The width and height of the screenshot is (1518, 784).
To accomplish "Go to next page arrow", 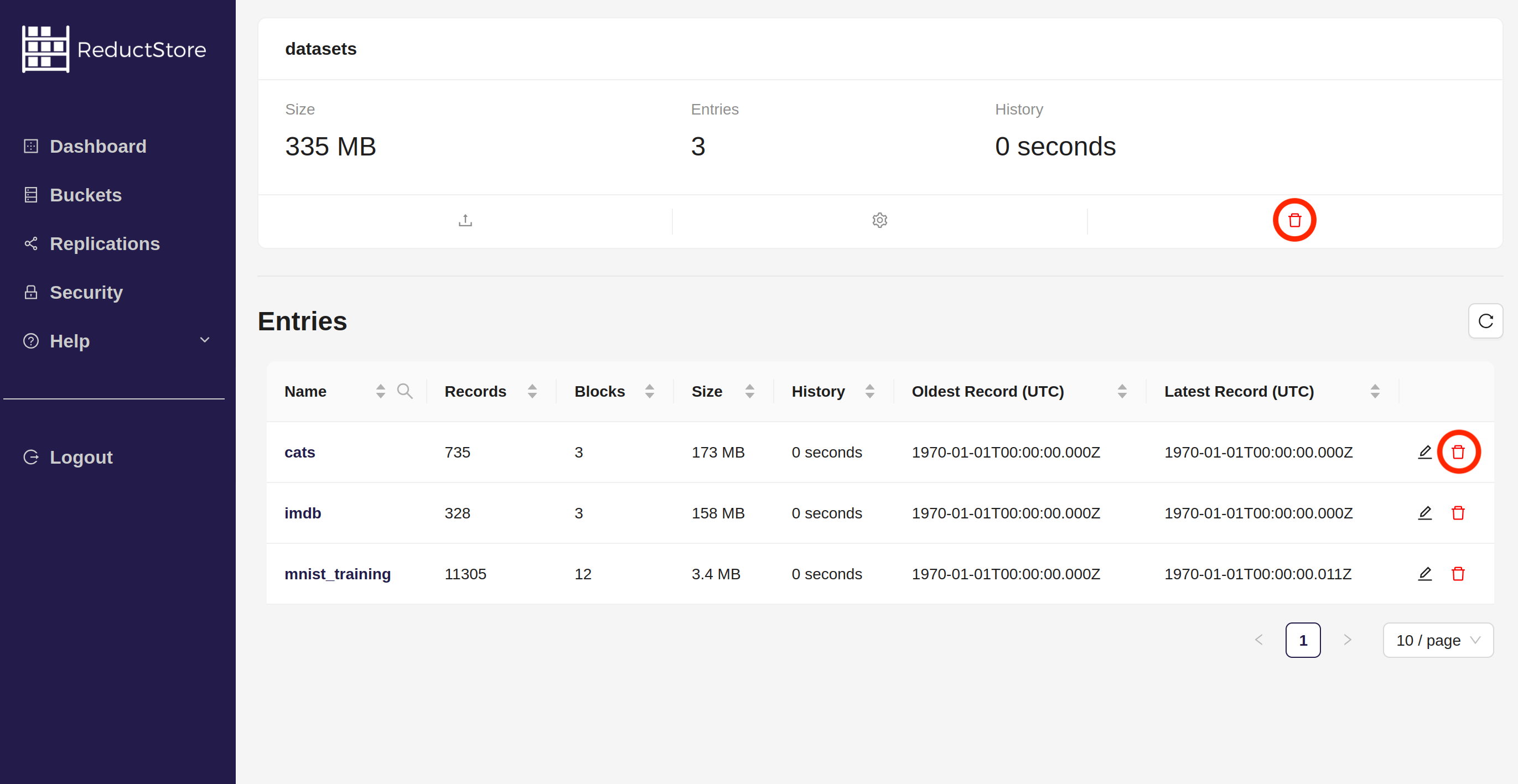I will (x=1347, y=640).
